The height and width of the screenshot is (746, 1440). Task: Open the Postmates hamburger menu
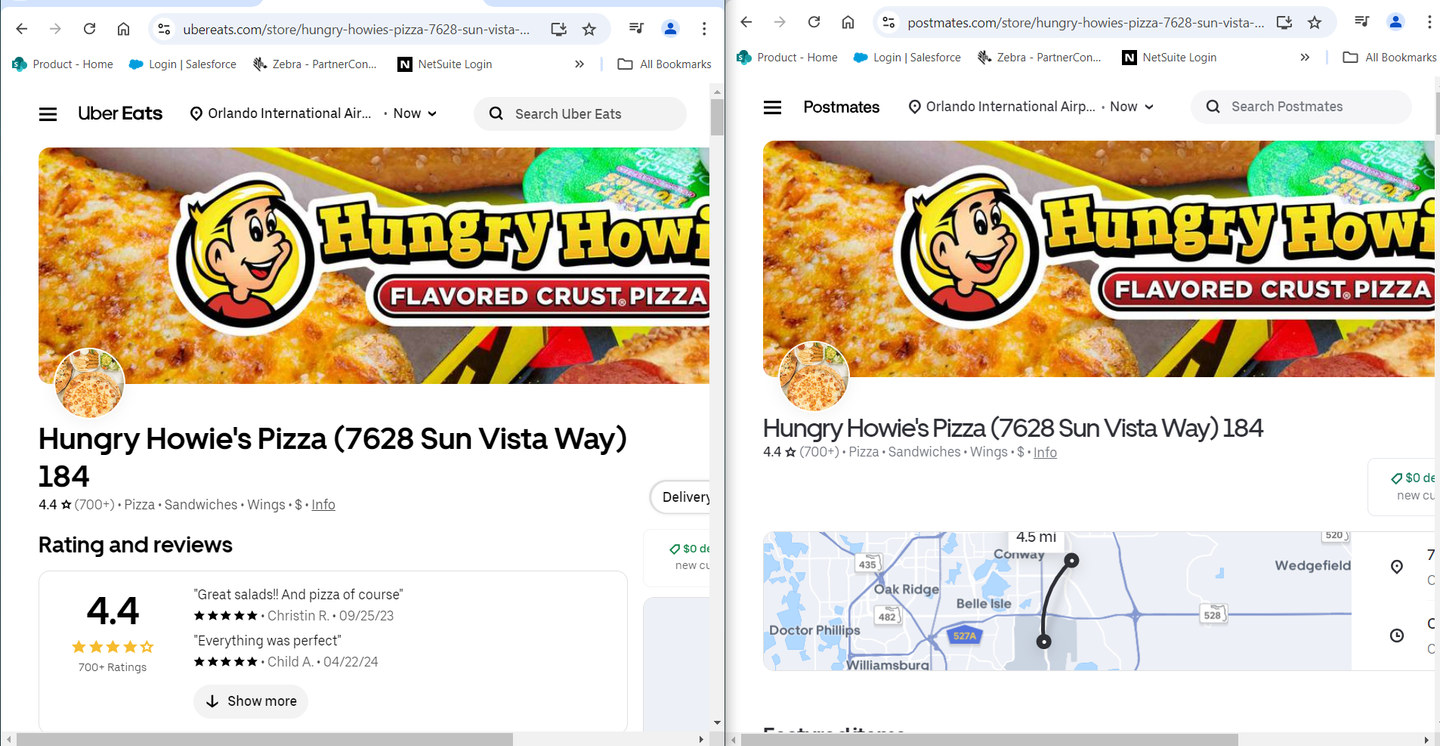point(773,107)
